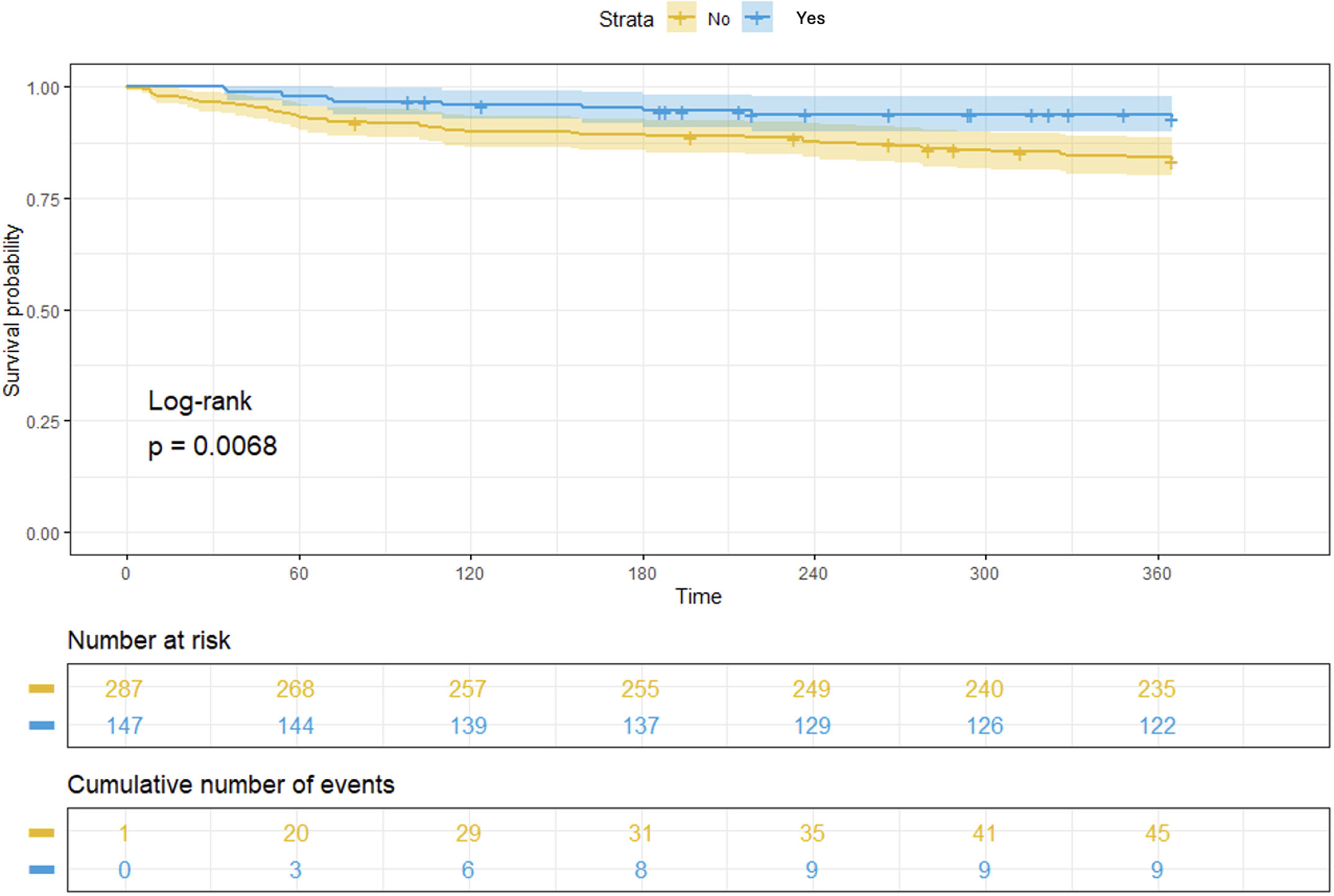Click the 'Strata' legend title
This screenshot has height=896, width=1334.
[x=625, y=20]
